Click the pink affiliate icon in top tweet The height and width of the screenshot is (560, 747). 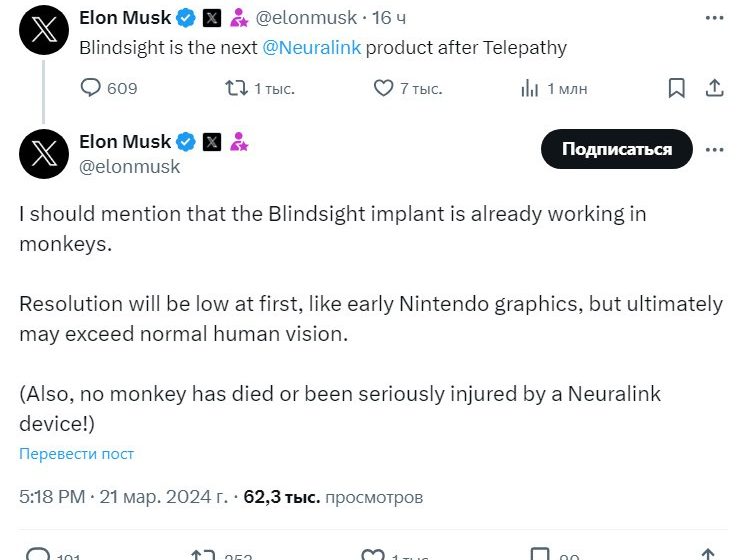pos(239,18)
